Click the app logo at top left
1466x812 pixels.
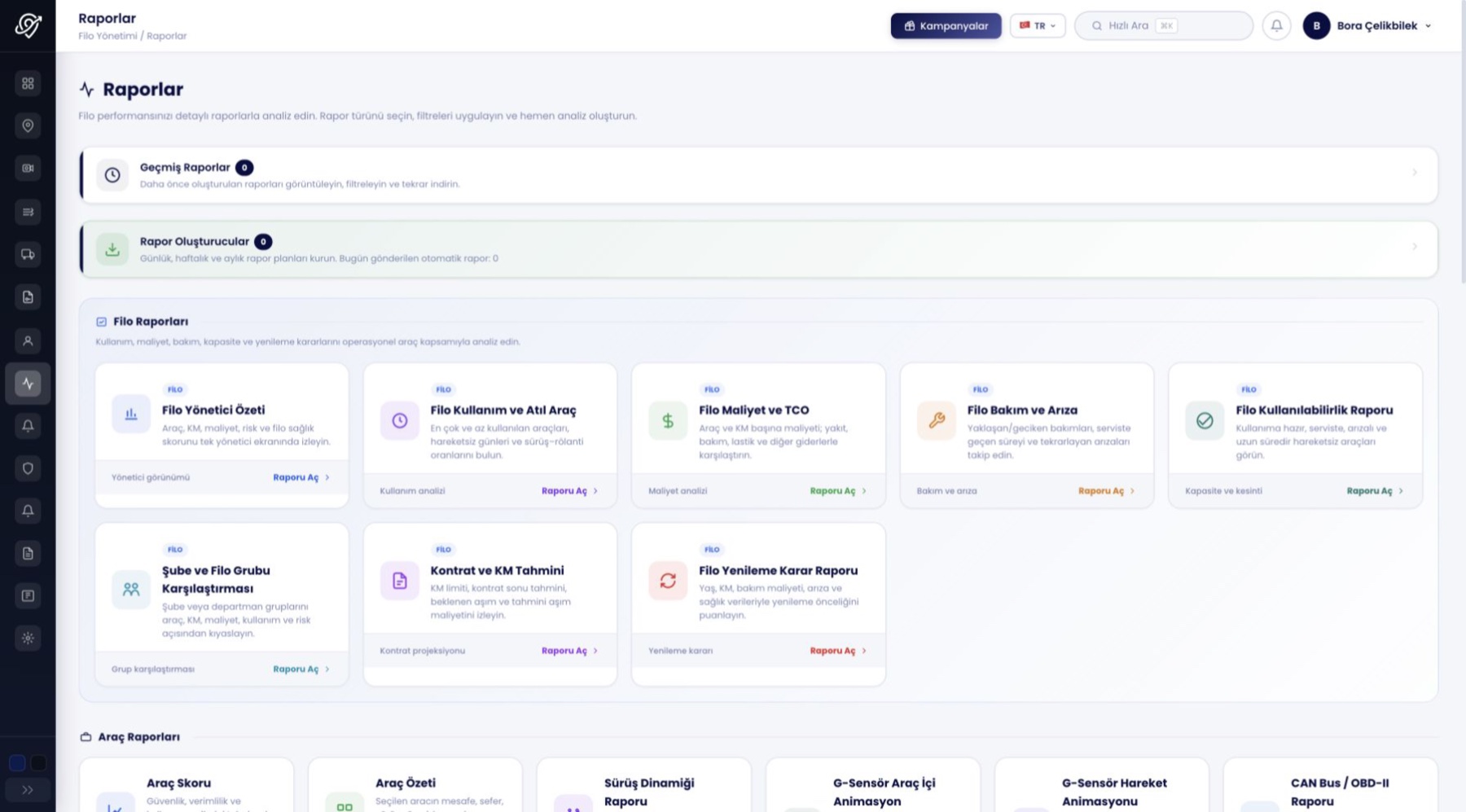[28, 25]
